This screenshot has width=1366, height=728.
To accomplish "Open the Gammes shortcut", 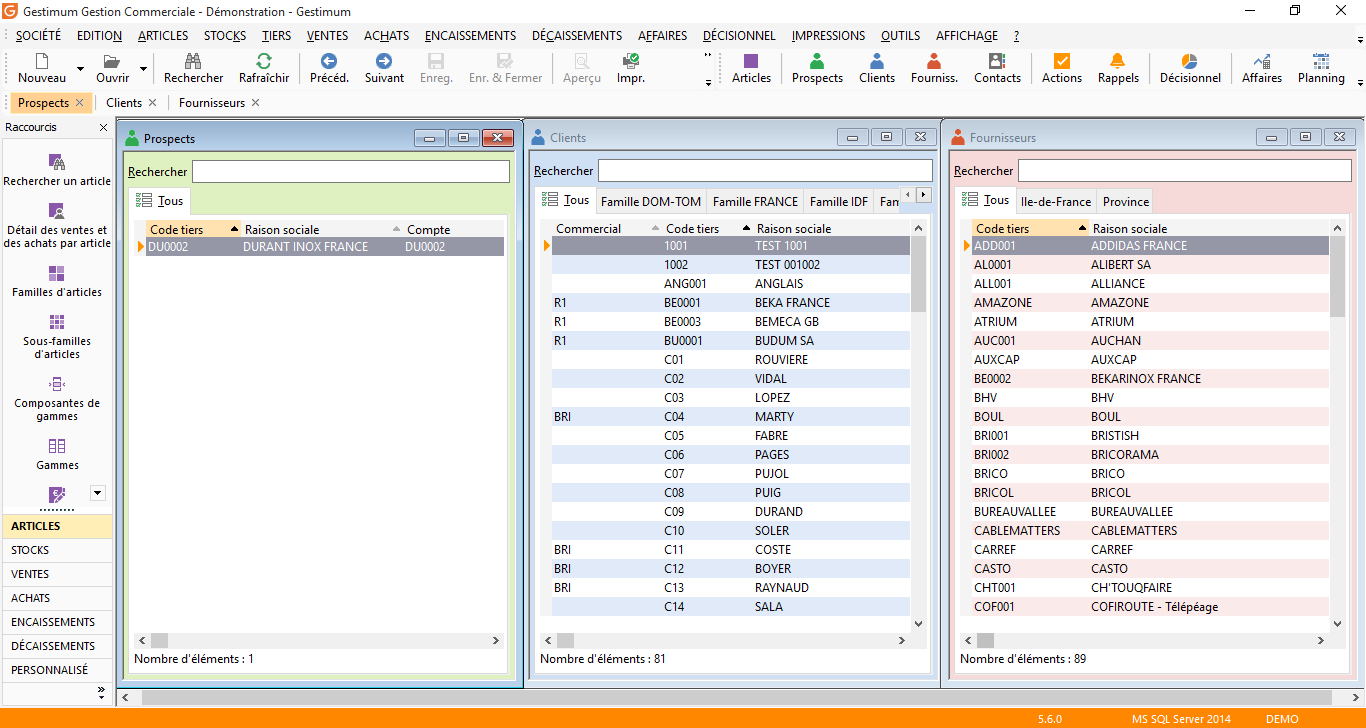I will [x=57, y=454].
